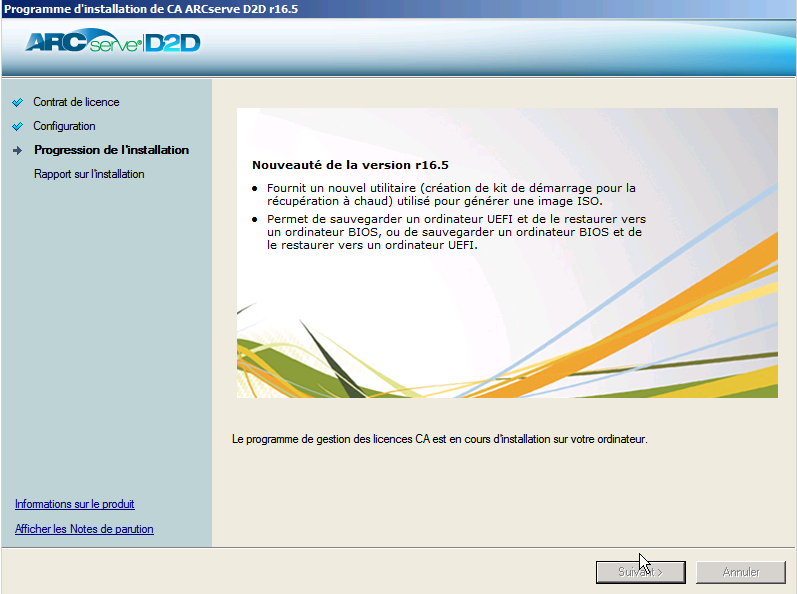Image resolution: width=797 pixels, height=594 pixels.
Task: Click the bullet text about UEFI and BIOS restoration
Action: click(456, 232)
